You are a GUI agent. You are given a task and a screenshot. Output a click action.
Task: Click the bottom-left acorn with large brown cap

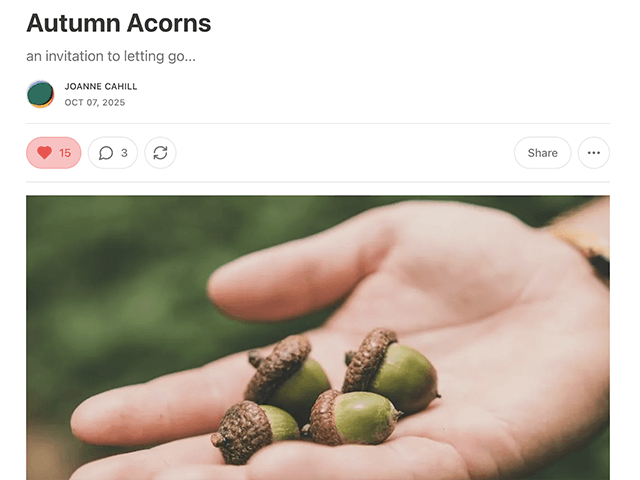[254, 431]
